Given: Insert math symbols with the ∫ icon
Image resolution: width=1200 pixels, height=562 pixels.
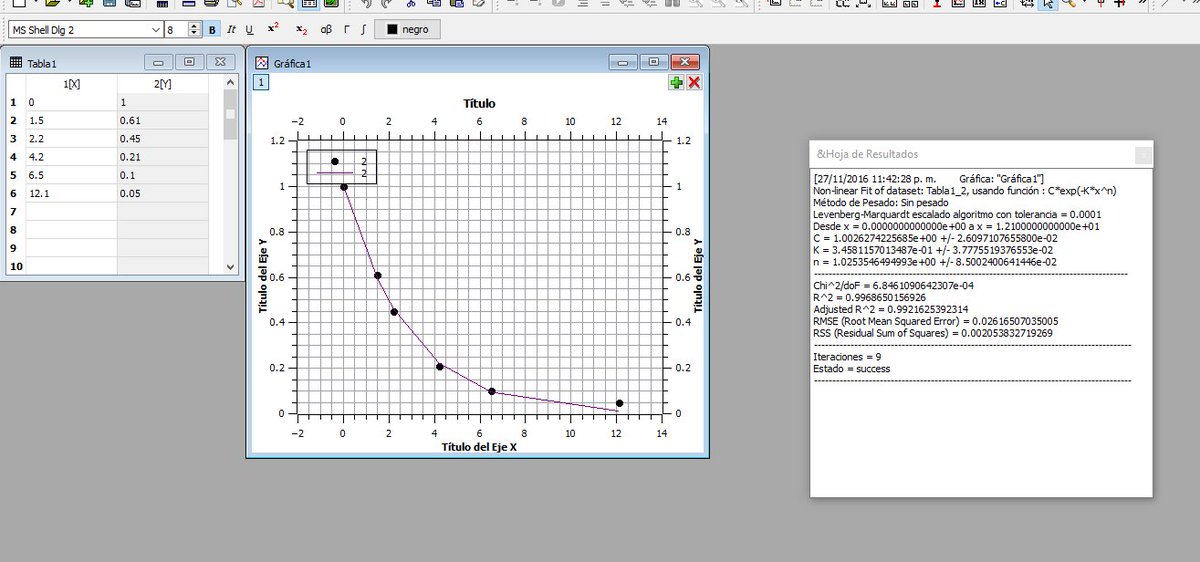Looking at the screenshot, I should click(362, 30).
